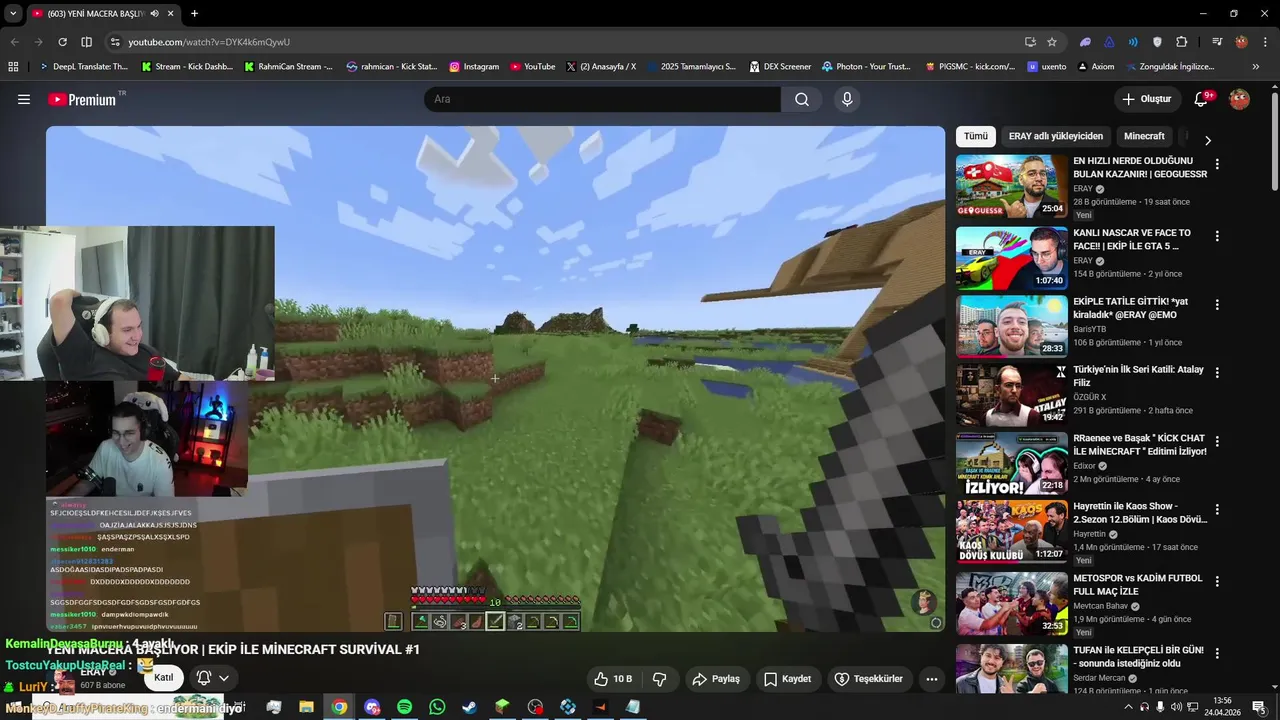Open TUFAN ile KELEPÇELİ video title

pyautogui.click(x=1139, y=656)
